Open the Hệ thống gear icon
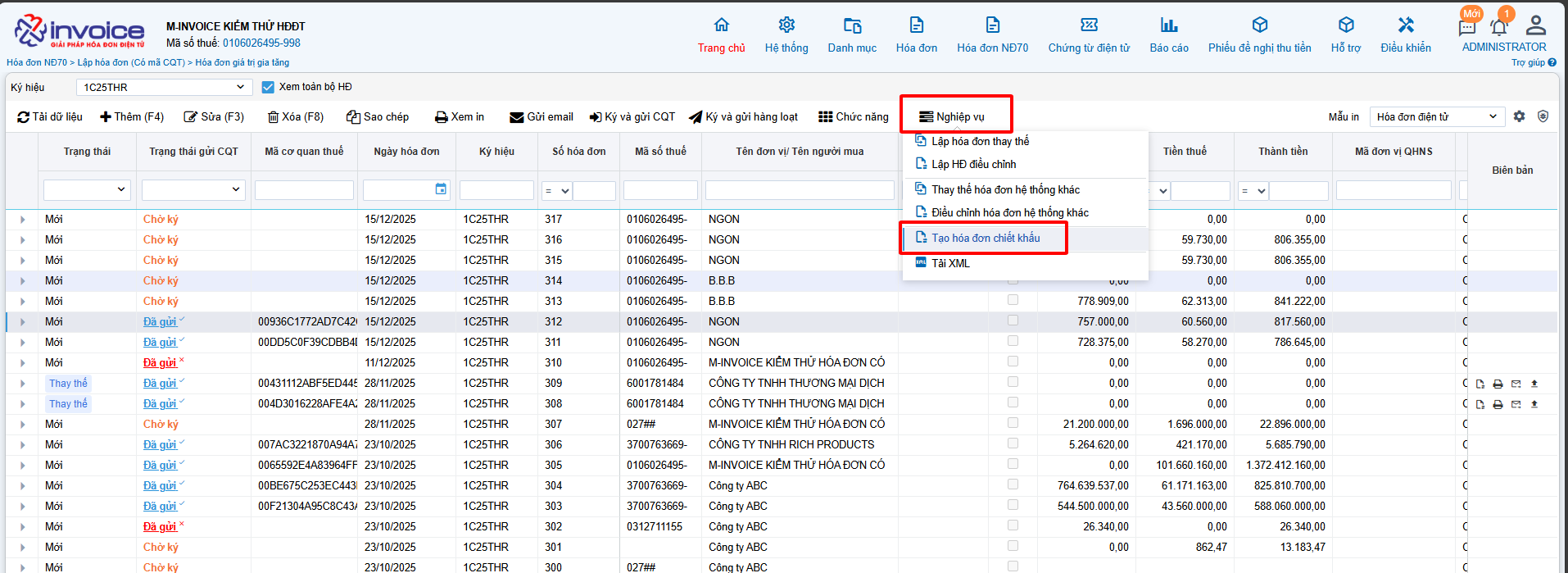Screen dimensions: 1568x573 click(x=786, y=25)
